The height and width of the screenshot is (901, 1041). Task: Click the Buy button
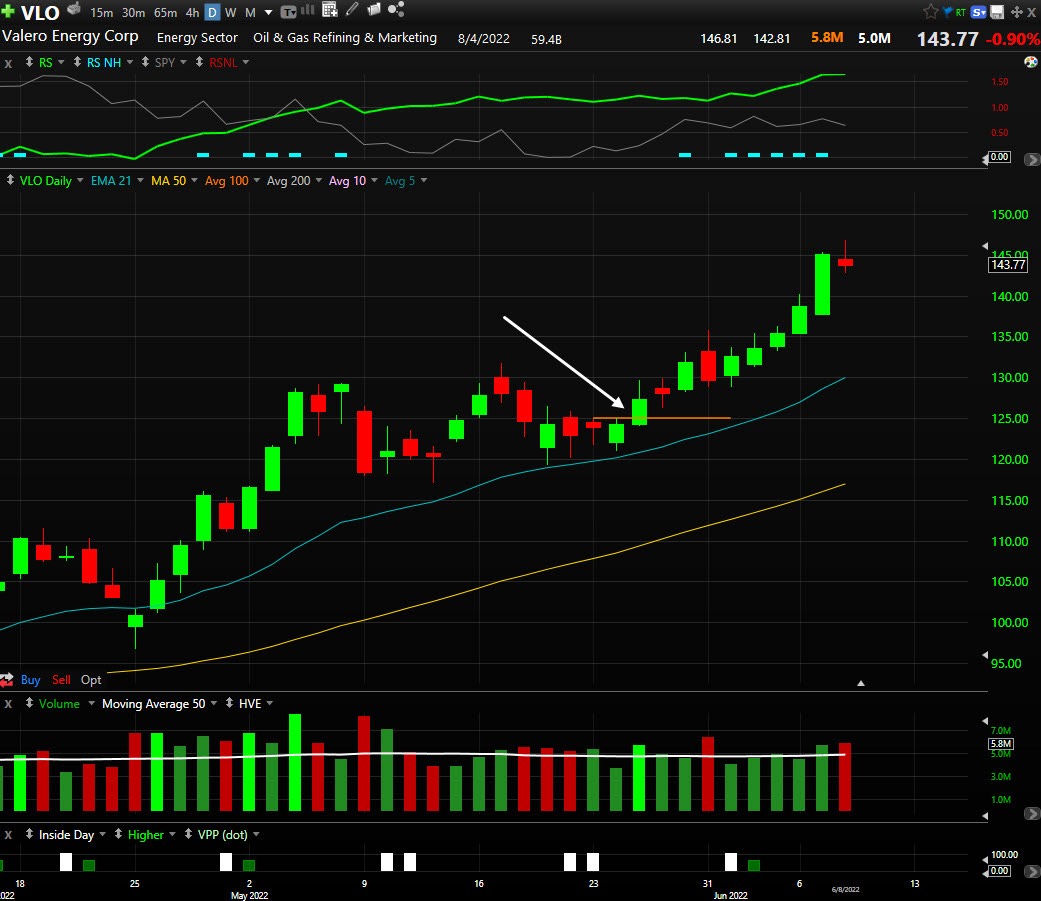point(31,680)
